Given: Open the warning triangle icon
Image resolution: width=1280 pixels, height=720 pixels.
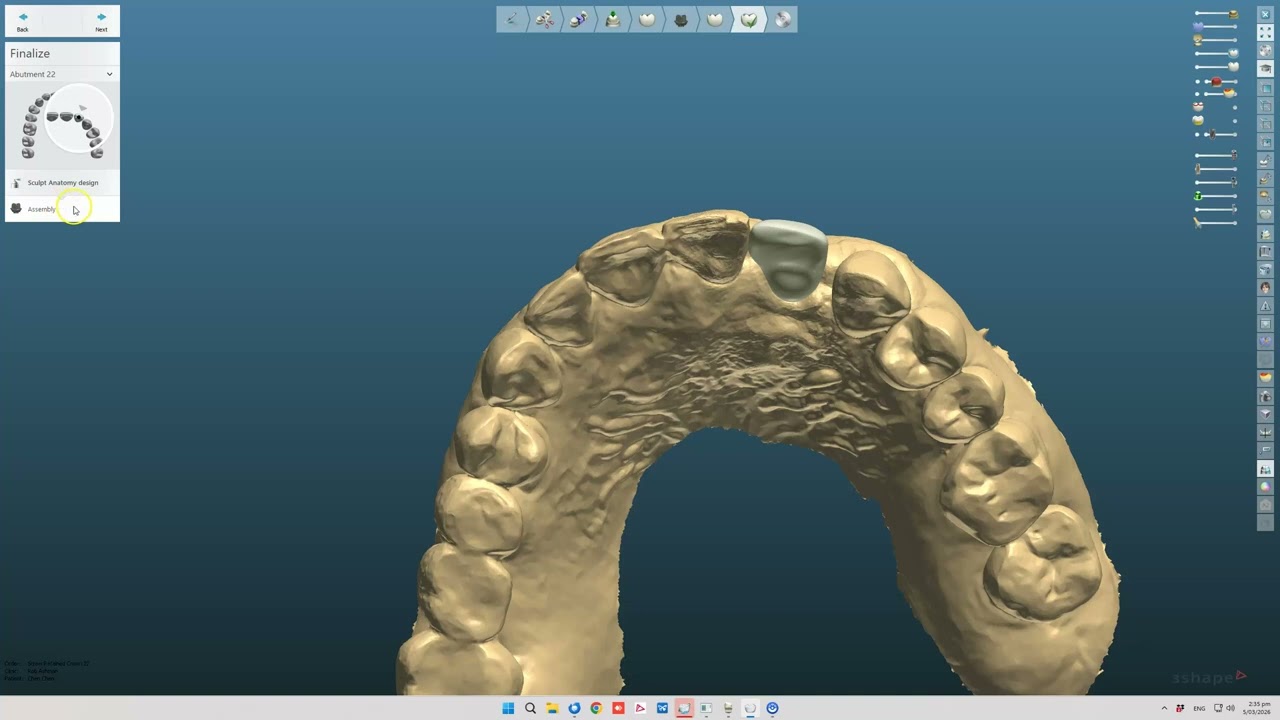Looking at the screenshot, I should [x=1265, y=306].
